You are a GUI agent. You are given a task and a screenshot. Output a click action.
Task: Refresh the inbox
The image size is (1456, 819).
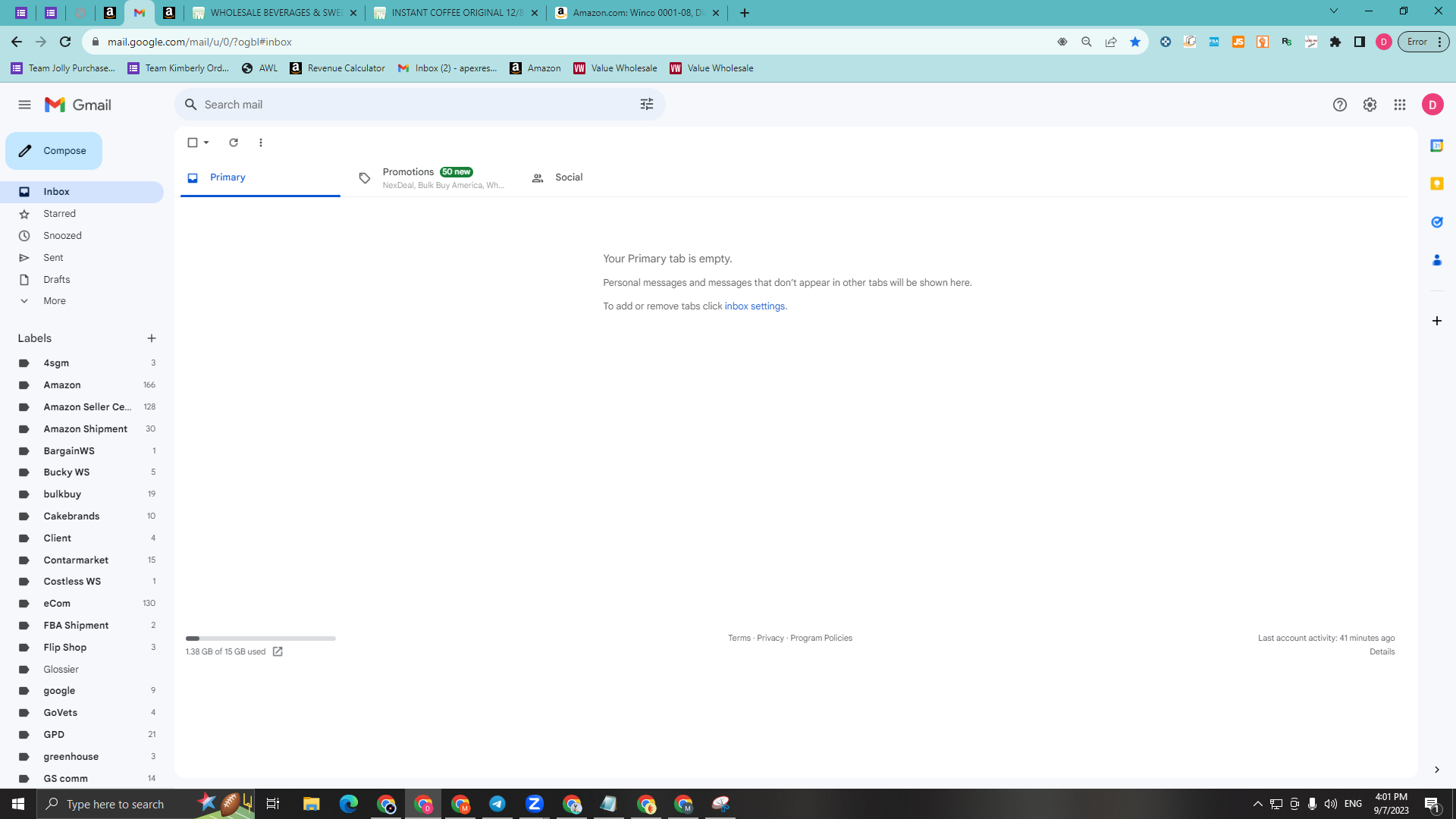click(x=234, y=143)
